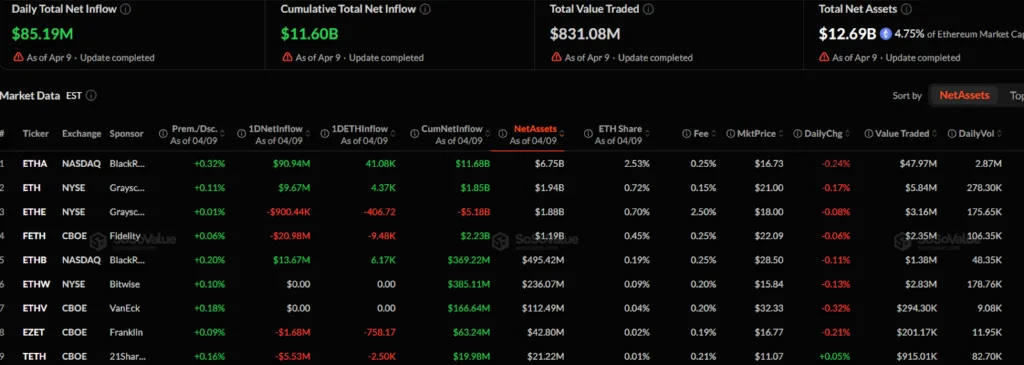Screen dimensions: 1024x365
Task: Sort table by ETH Share arrows
Action: [647, 134]
